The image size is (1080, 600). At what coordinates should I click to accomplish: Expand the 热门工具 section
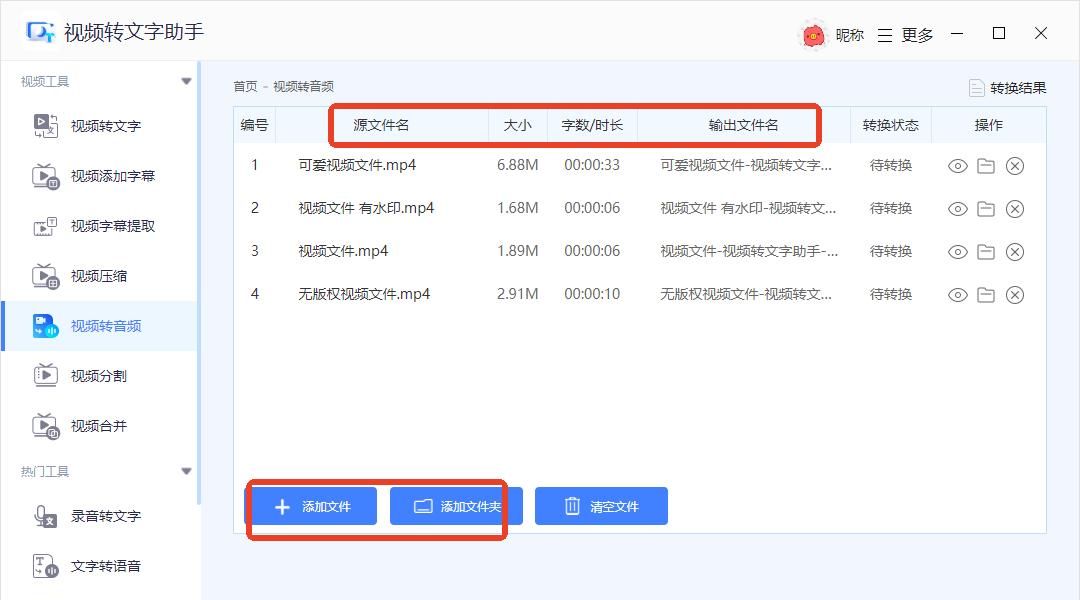pyautogui.click(x=186, y=470)
